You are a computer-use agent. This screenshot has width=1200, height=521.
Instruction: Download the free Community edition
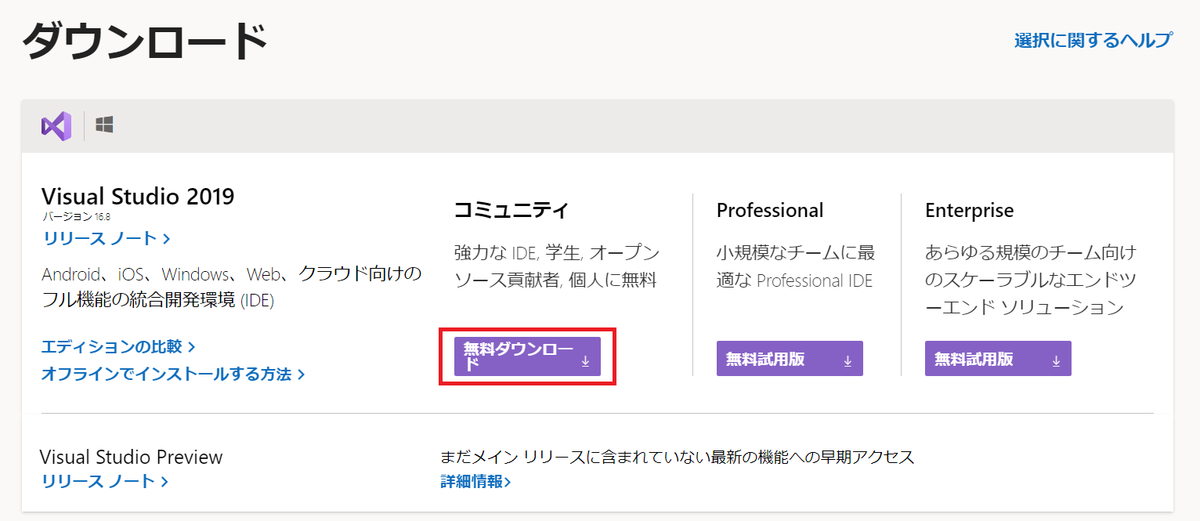coord(527,357)
